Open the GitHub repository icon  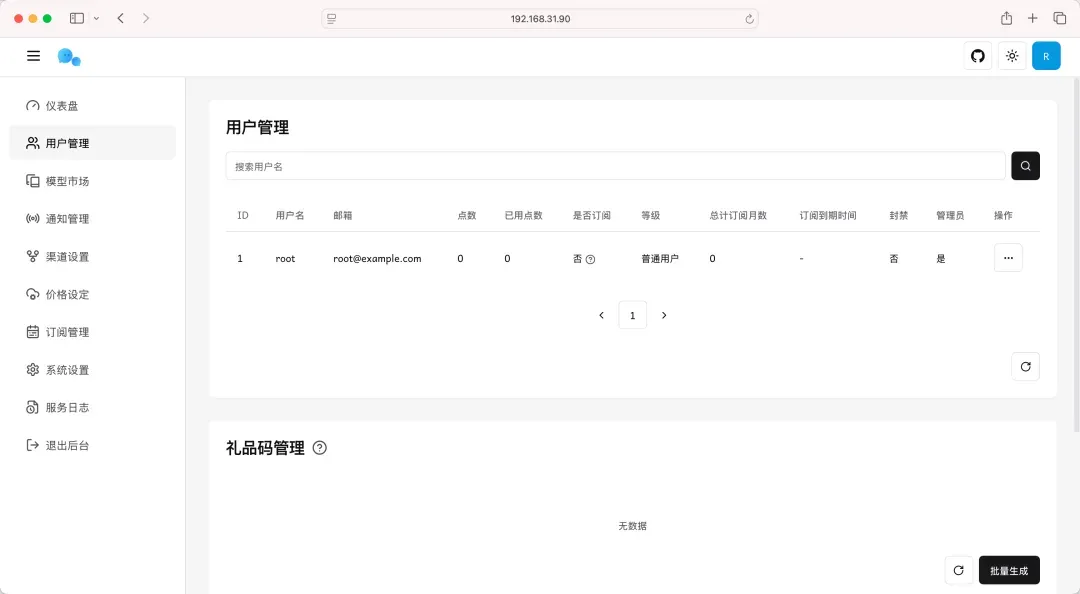[x=977, y=56]
